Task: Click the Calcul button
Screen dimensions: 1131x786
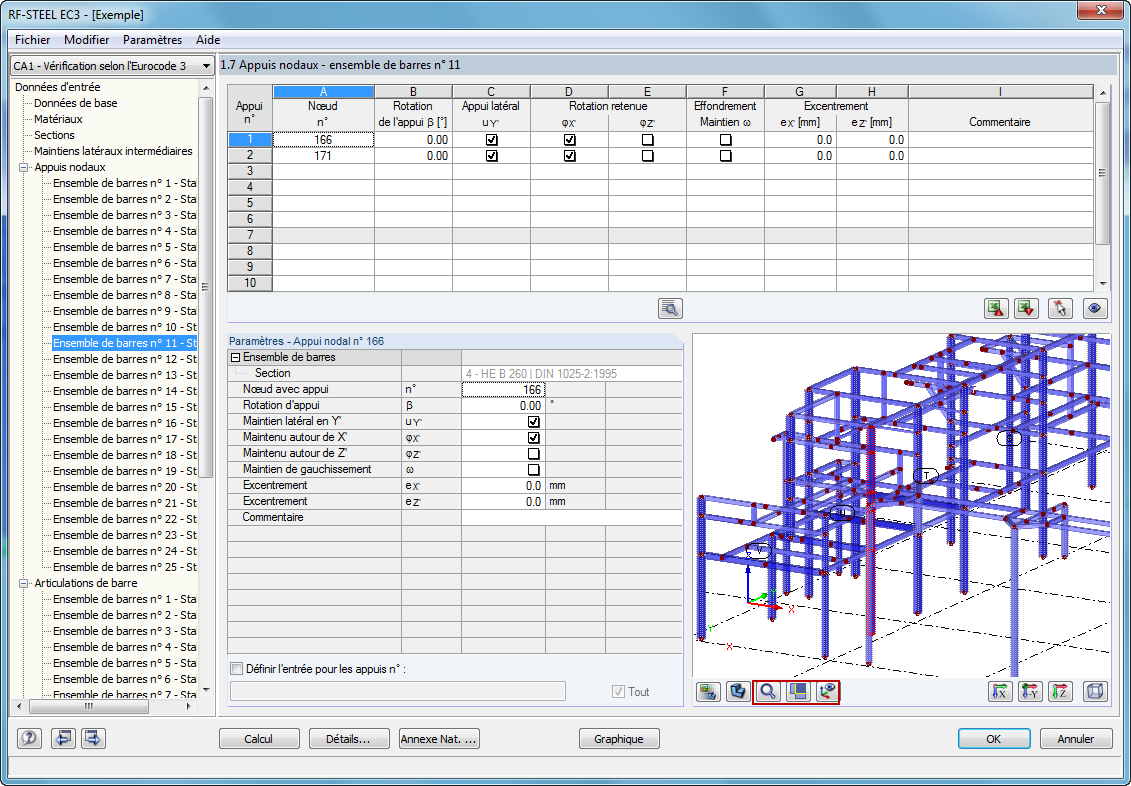Action: pos(259,738)
